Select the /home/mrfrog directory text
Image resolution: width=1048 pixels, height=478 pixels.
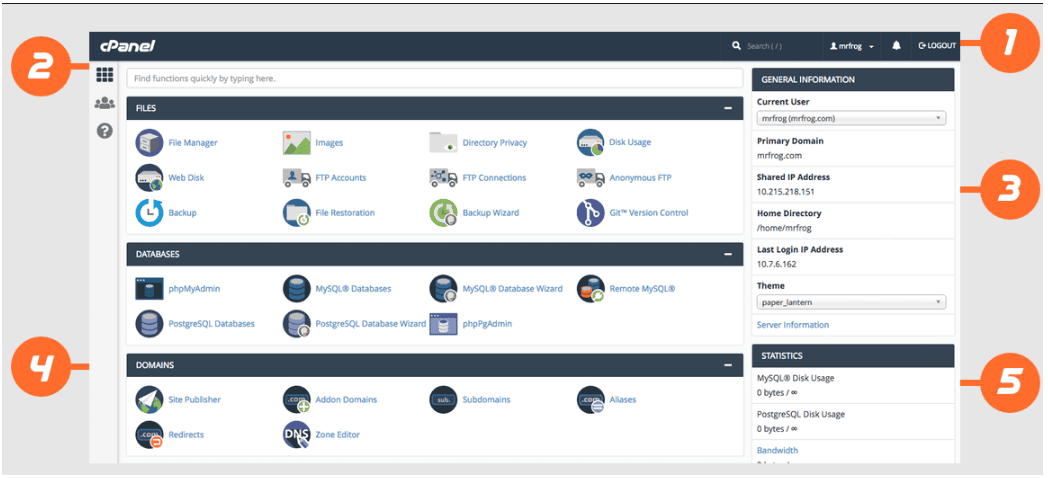point(784,228)
